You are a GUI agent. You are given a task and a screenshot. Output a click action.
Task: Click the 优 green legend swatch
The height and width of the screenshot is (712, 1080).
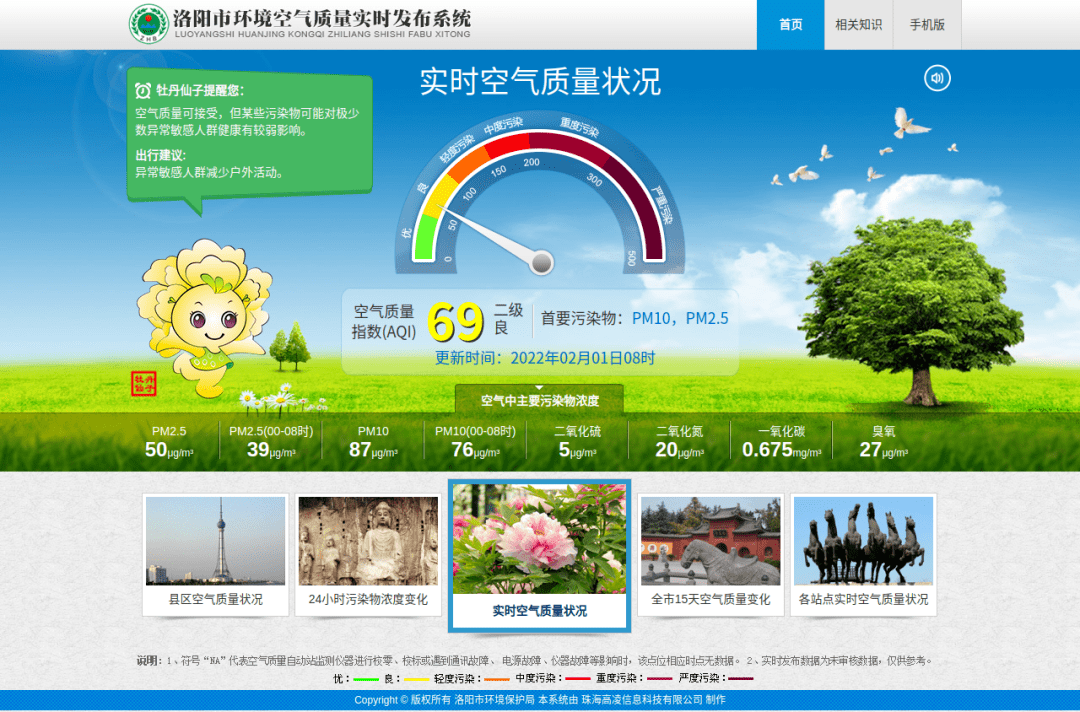(x=366, y=678)
